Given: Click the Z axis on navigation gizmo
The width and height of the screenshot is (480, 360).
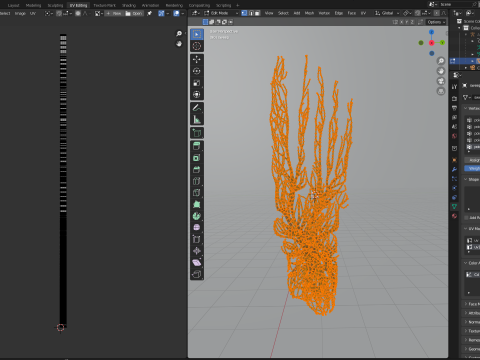Looking at the screenshot, I should point(432,32).
